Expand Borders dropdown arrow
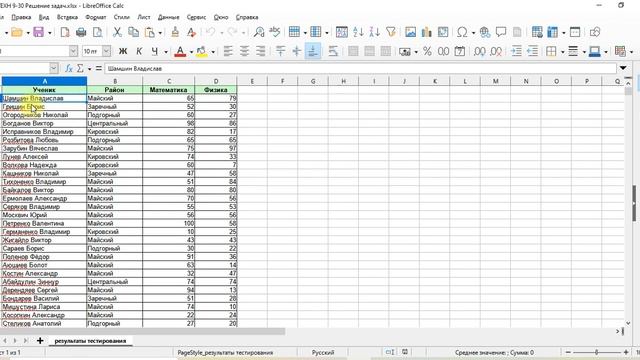640x360 pixels. point(562,52)
